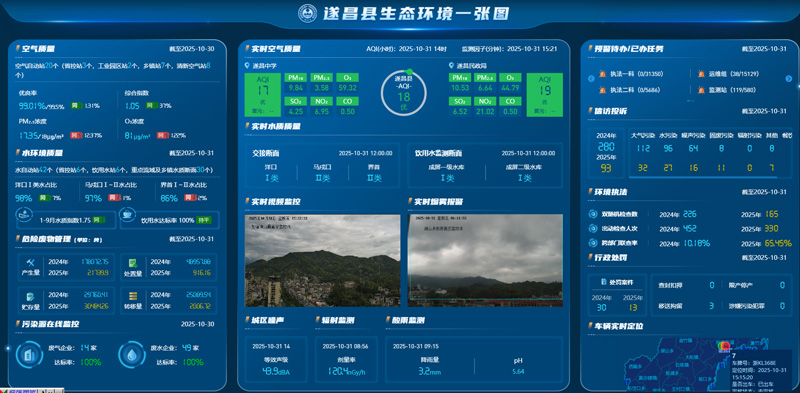The image size is (800, 393).
Task: Click the 饮用水达标率 100% card
Action: coord(169,220)
